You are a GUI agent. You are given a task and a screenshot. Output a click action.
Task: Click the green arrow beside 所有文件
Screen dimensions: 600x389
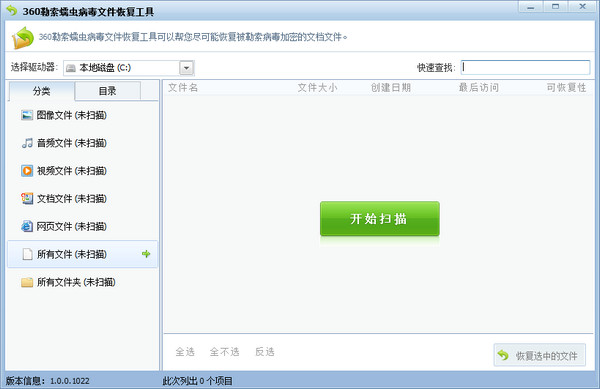point(146,254)
